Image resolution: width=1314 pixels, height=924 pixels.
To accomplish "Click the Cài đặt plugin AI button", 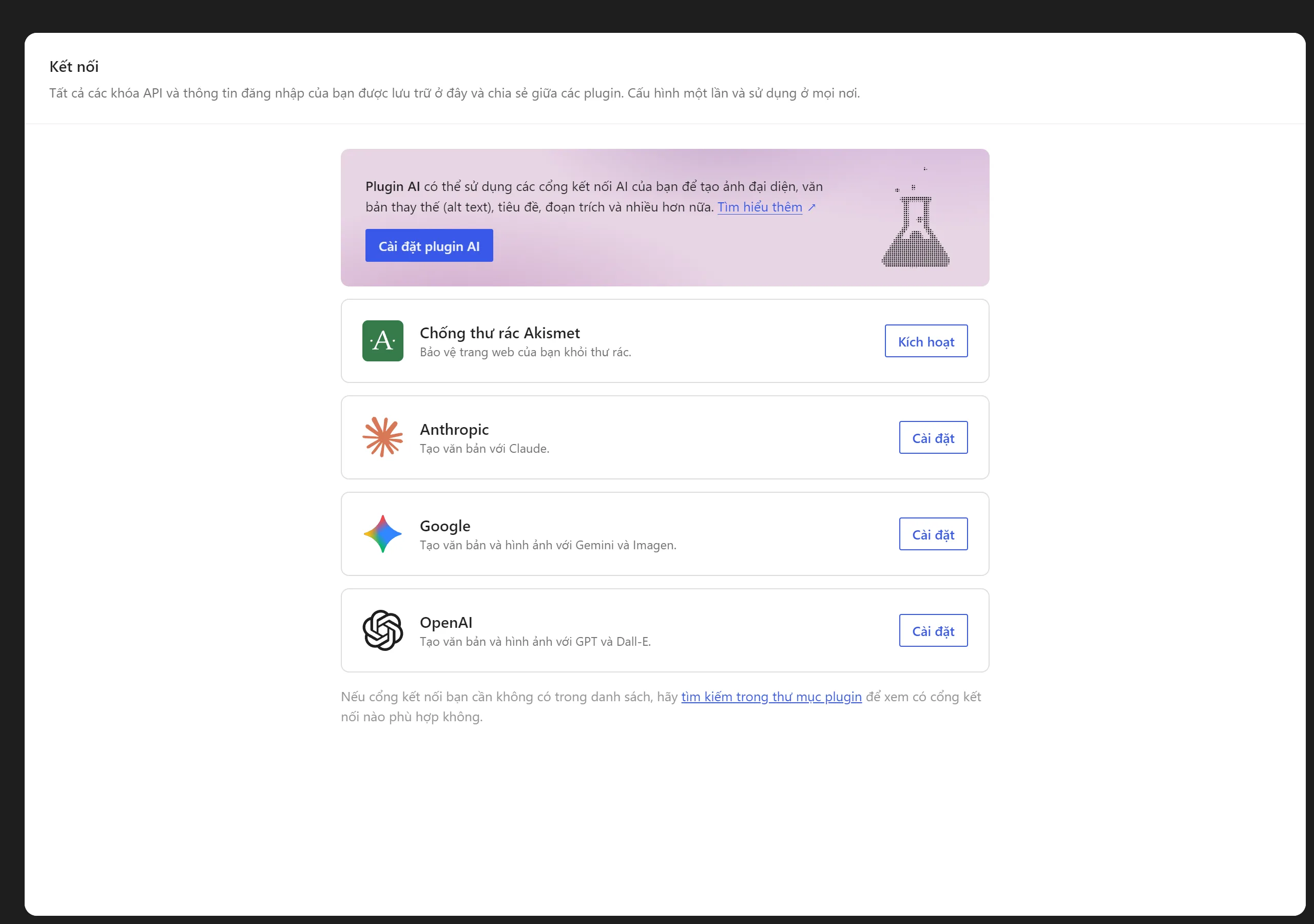I will (429, 245).
